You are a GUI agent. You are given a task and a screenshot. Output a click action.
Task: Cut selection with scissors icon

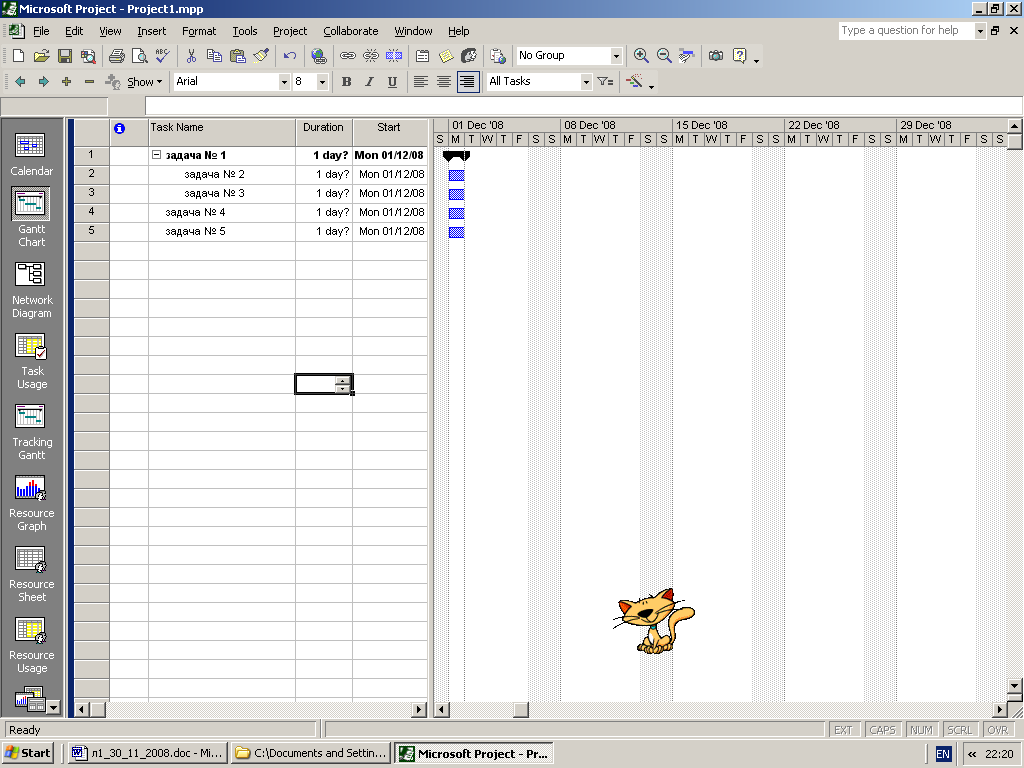tap(191, 56)
